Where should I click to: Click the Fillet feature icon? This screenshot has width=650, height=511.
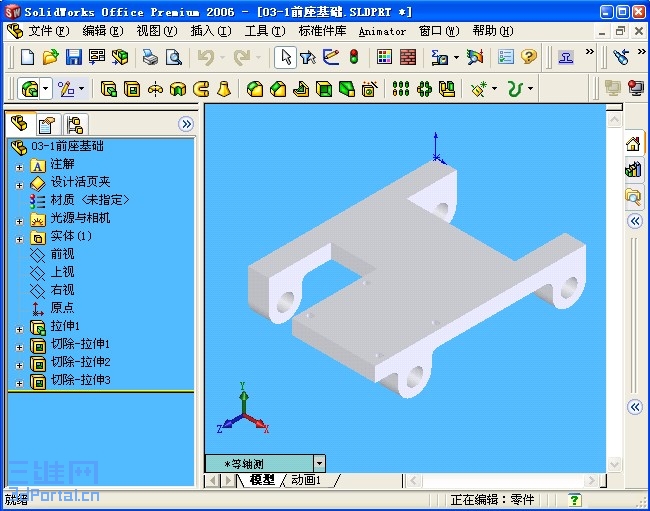tap(255, 89)
